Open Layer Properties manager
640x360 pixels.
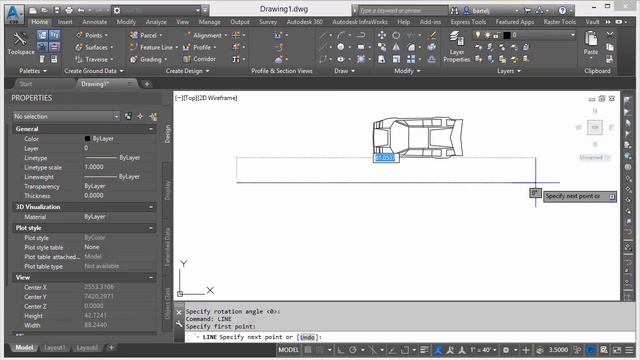[457, 47]
